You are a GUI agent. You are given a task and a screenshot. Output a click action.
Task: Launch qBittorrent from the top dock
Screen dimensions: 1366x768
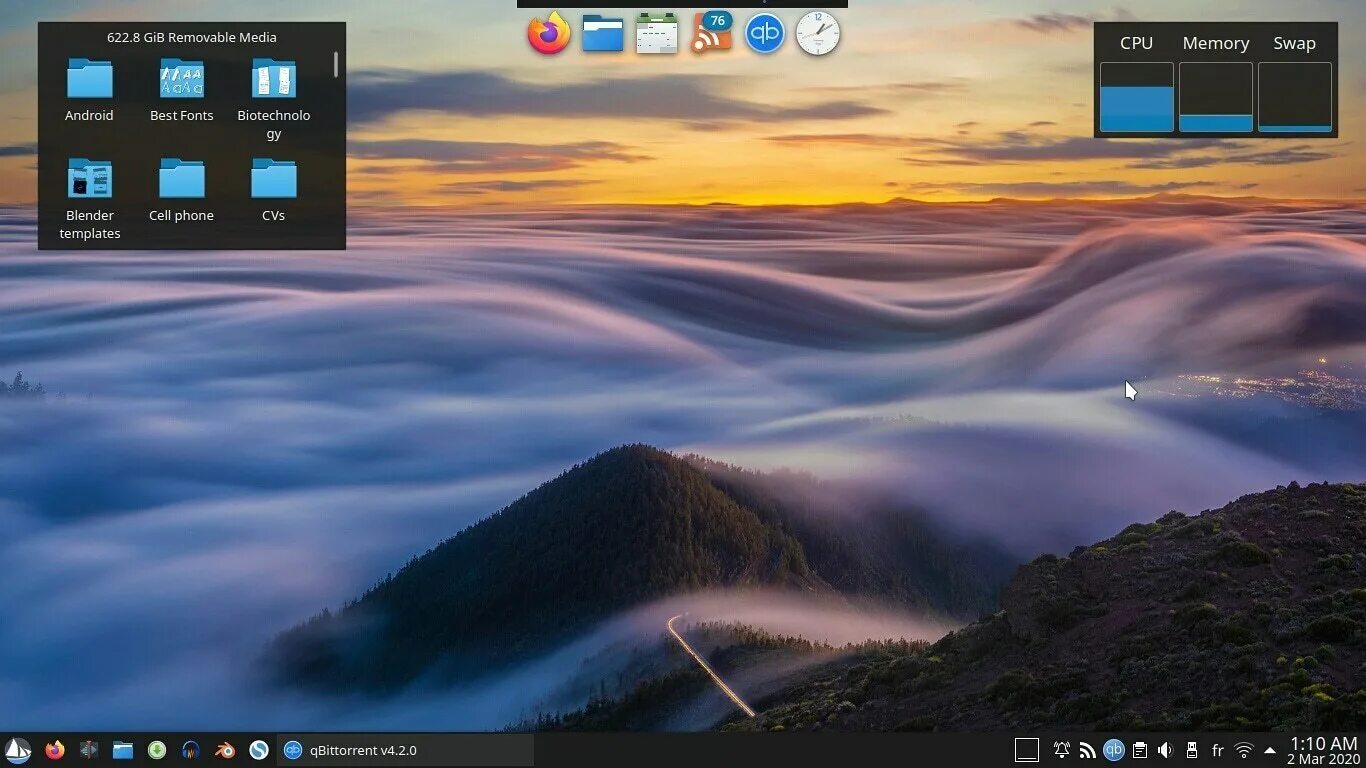pyautogui.click(x=765, y=34)
